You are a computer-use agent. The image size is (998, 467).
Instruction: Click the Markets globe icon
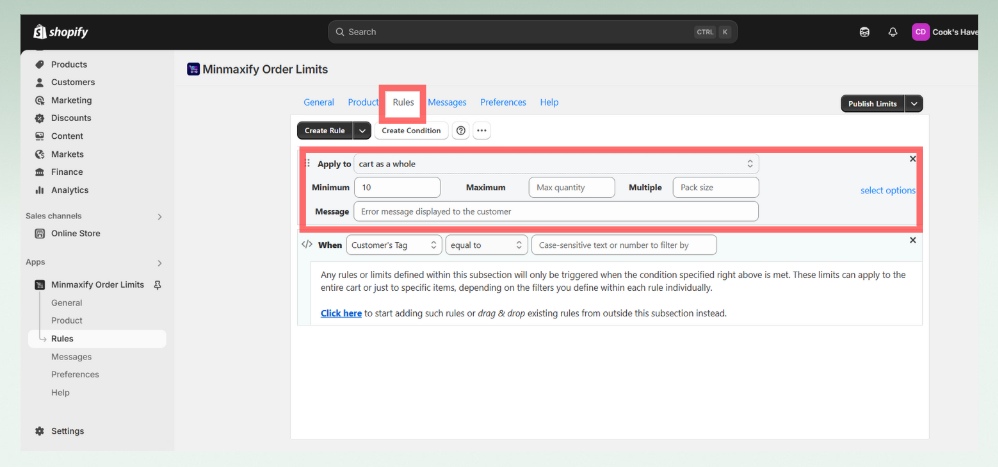click(39, 154)
